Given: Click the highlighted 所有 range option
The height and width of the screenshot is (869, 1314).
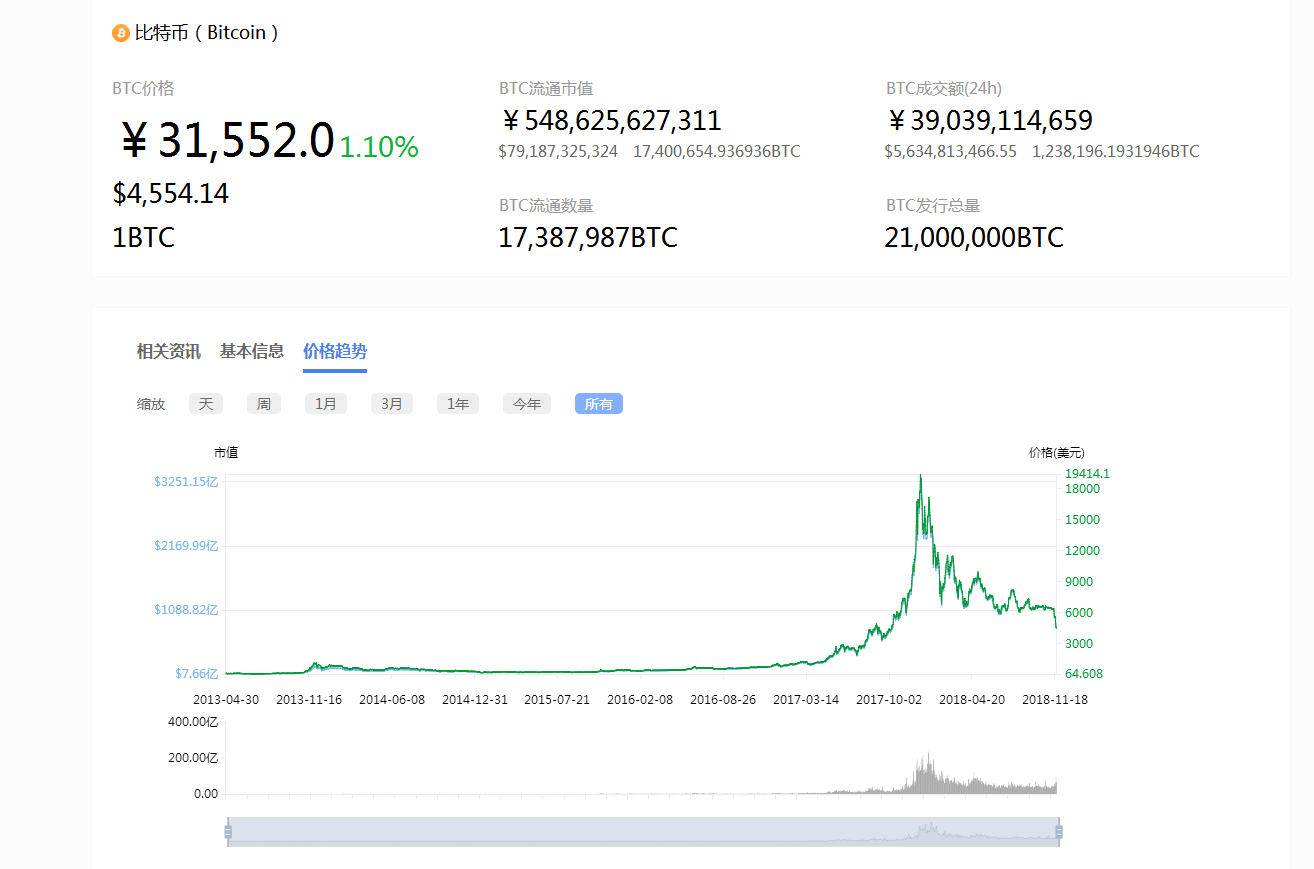Looking at the screenshot, I should [598, 403].
